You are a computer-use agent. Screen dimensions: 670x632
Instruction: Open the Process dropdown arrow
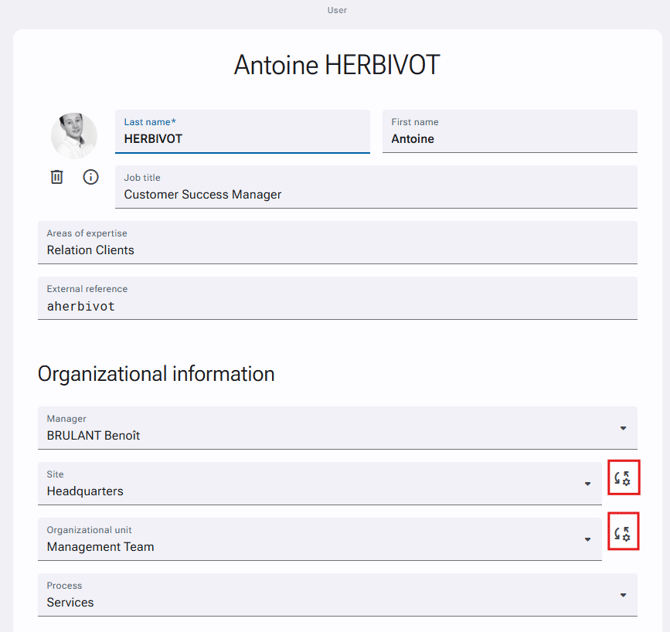pos(623,595)
